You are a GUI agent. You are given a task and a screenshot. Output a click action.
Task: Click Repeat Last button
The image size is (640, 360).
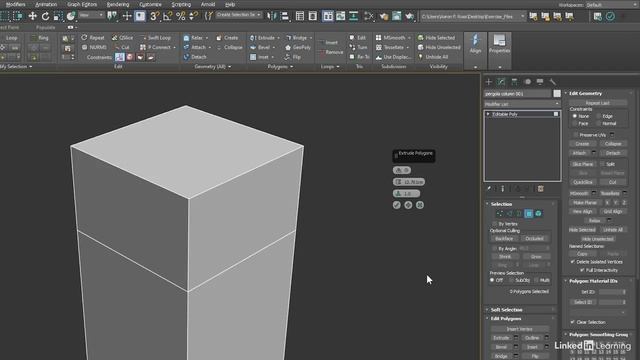(x=598, y=103)
